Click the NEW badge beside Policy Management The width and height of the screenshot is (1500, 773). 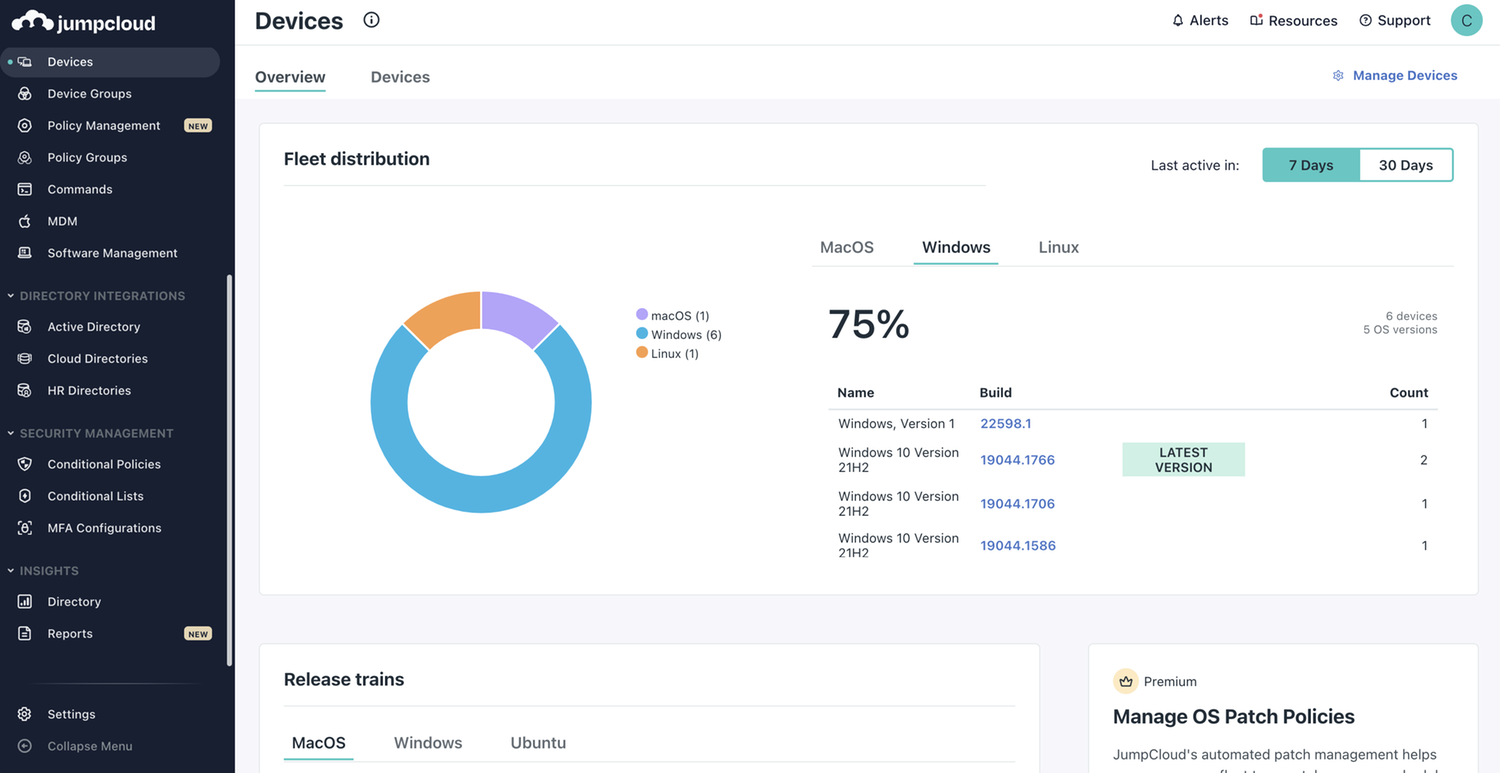[x=198, y=126]
